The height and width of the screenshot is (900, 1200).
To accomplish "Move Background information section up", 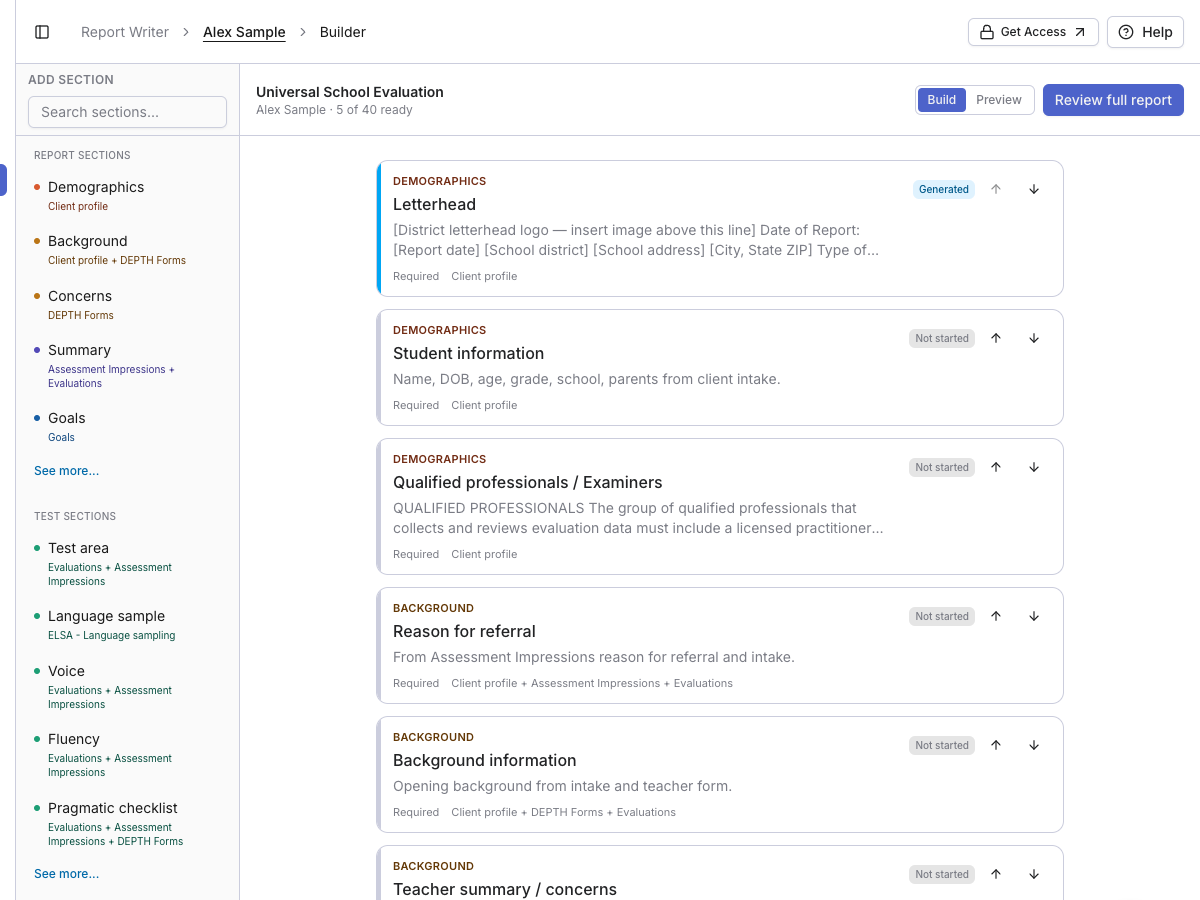I will coord(996,745).
